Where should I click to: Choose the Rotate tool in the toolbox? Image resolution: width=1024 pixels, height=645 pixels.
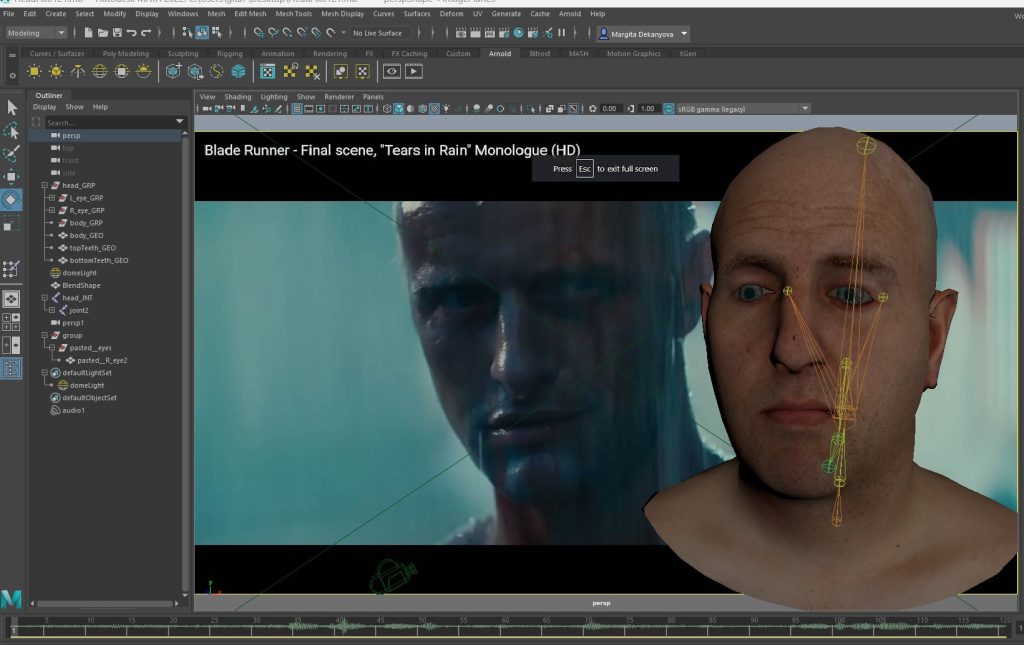12,200
